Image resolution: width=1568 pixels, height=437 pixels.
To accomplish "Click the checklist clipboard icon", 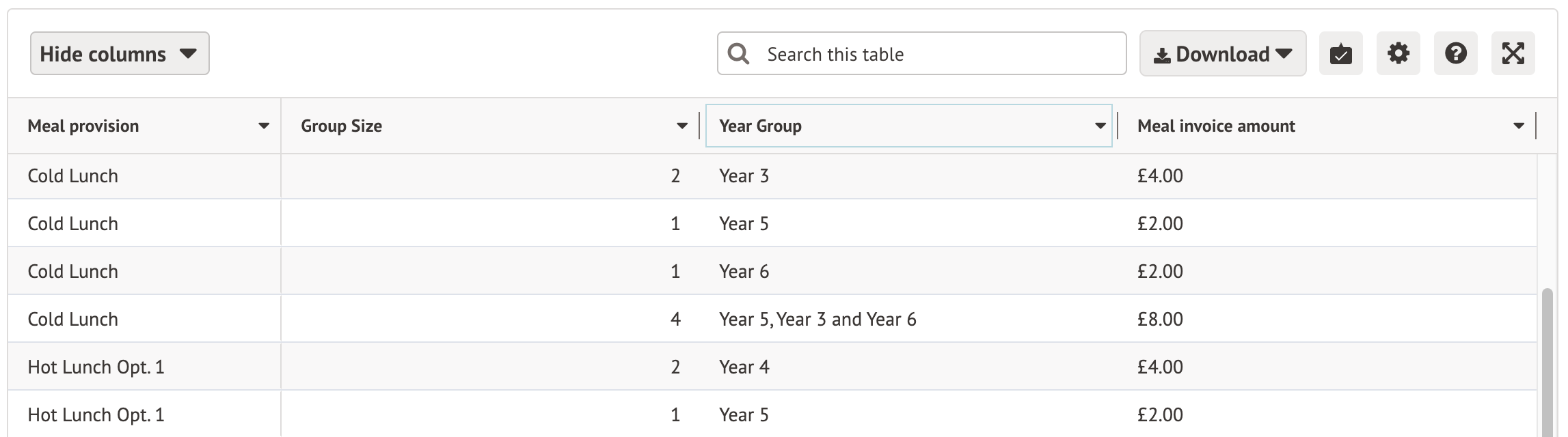I will tap(1340, 53).
